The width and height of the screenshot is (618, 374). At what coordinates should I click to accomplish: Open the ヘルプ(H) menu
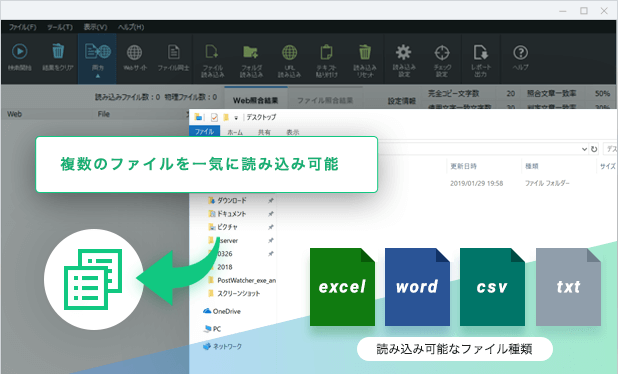[x=131, y=27]
